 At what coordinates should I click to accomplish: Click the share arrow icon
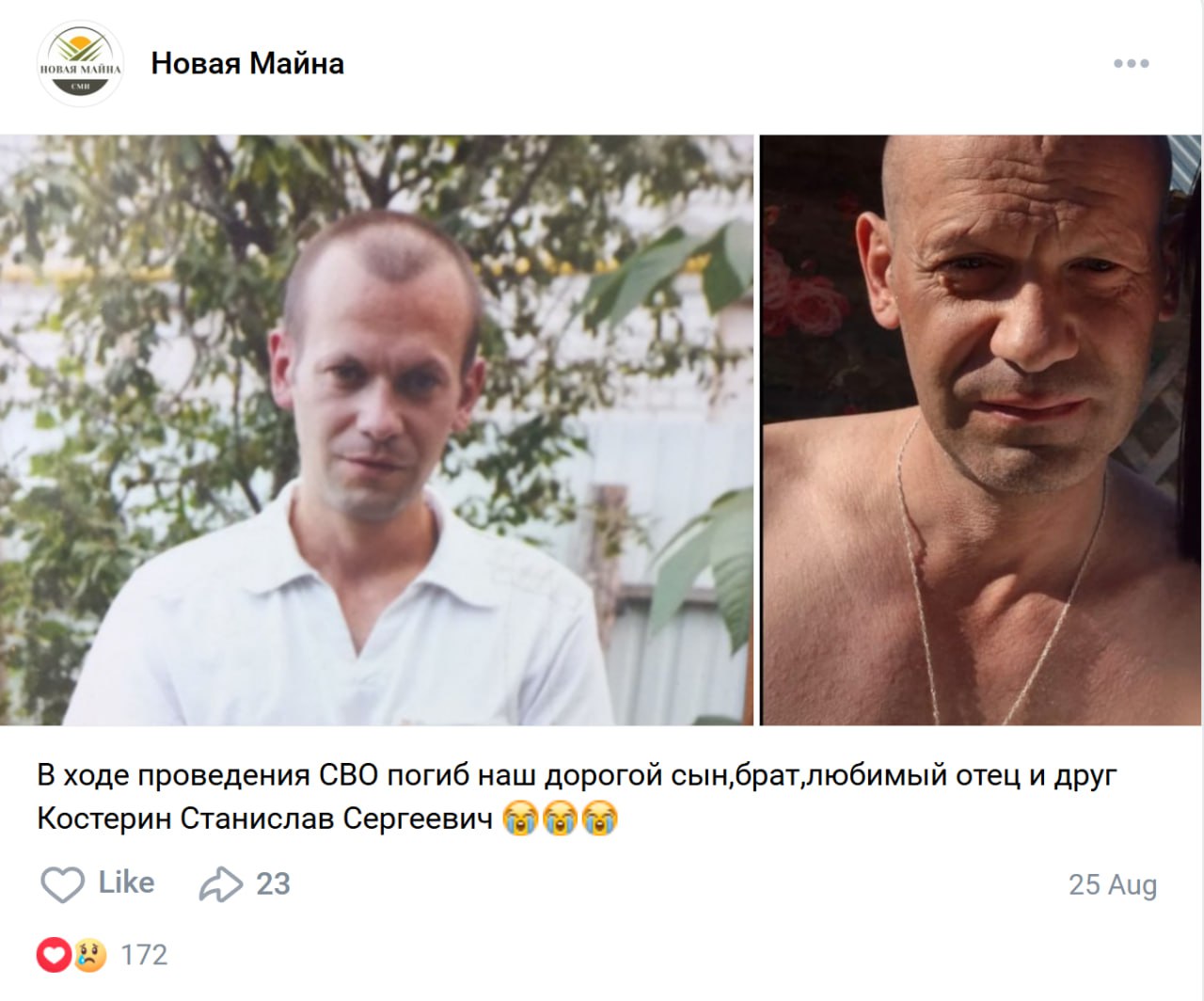click(x=221, y=884)
